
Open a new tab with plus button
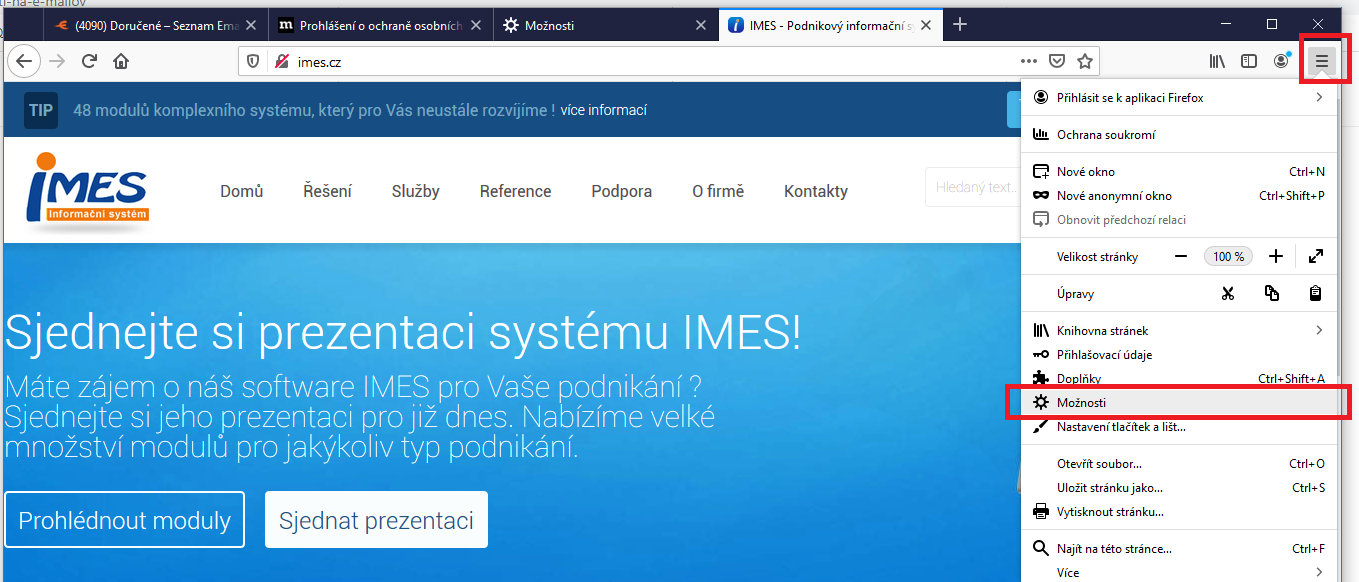click(x=960, y=25)
